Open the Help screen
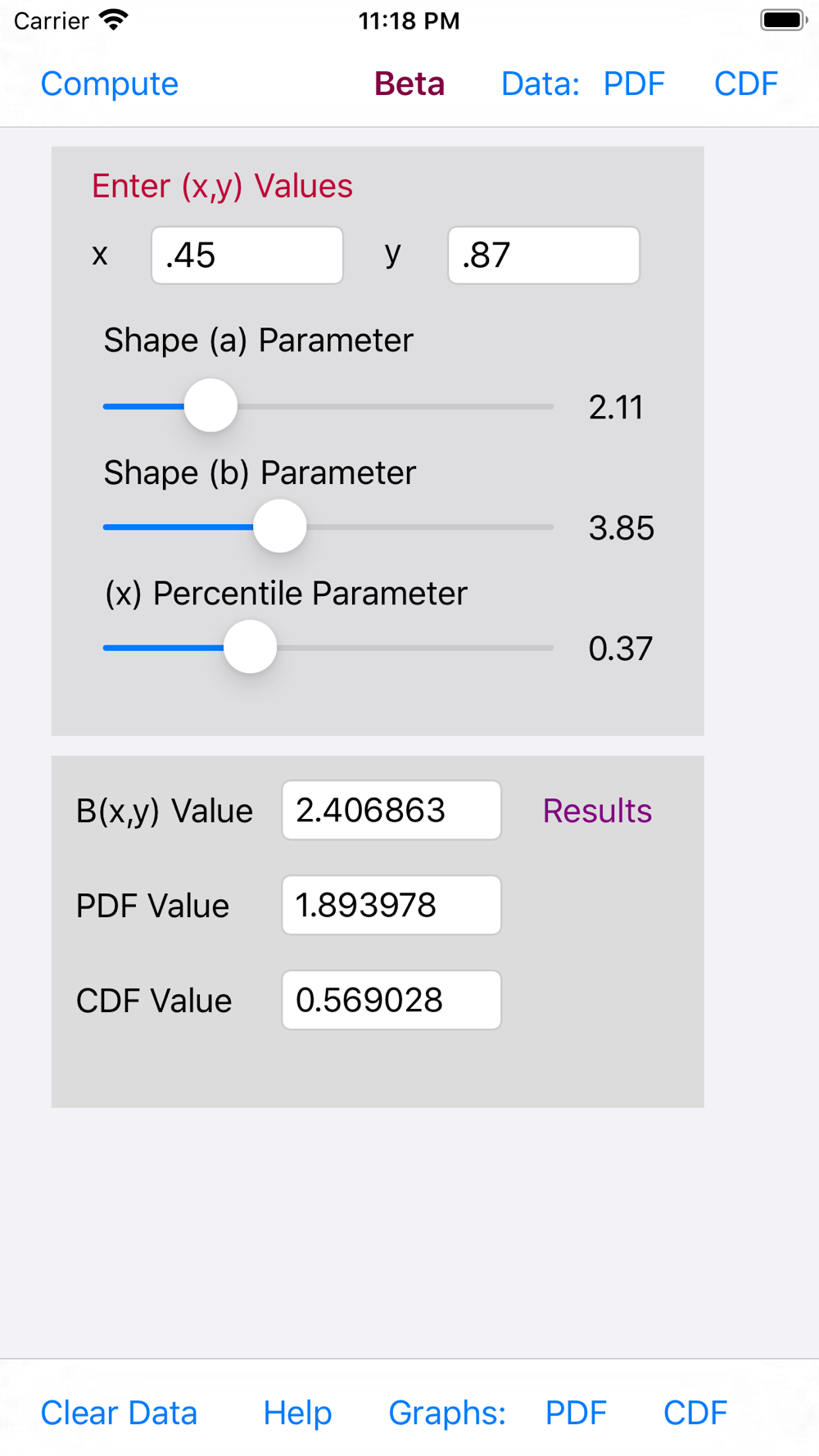The width and height of the screenshot is (819, 1456). tap(297, 1413)
